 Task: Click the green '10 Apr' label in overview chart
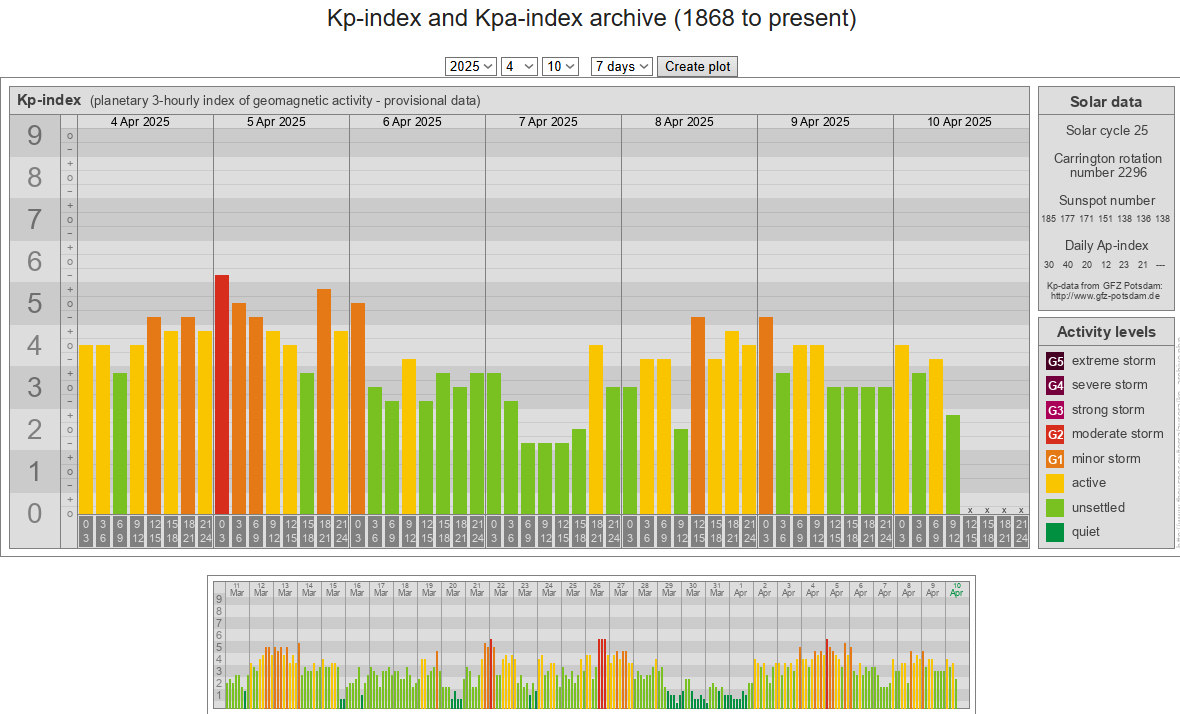coord(957,588)
